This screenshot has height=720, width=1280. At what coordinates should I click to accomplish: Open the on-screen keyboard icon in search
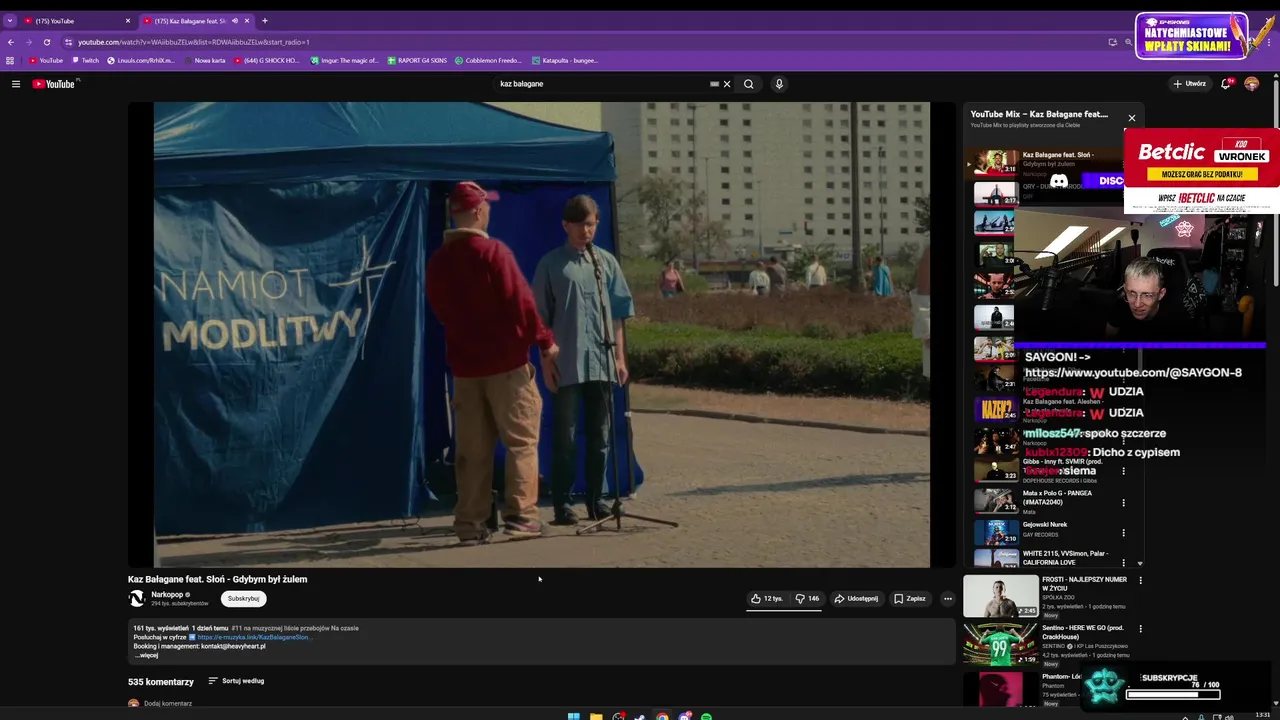pyautogui.click(x=714, y=84)
